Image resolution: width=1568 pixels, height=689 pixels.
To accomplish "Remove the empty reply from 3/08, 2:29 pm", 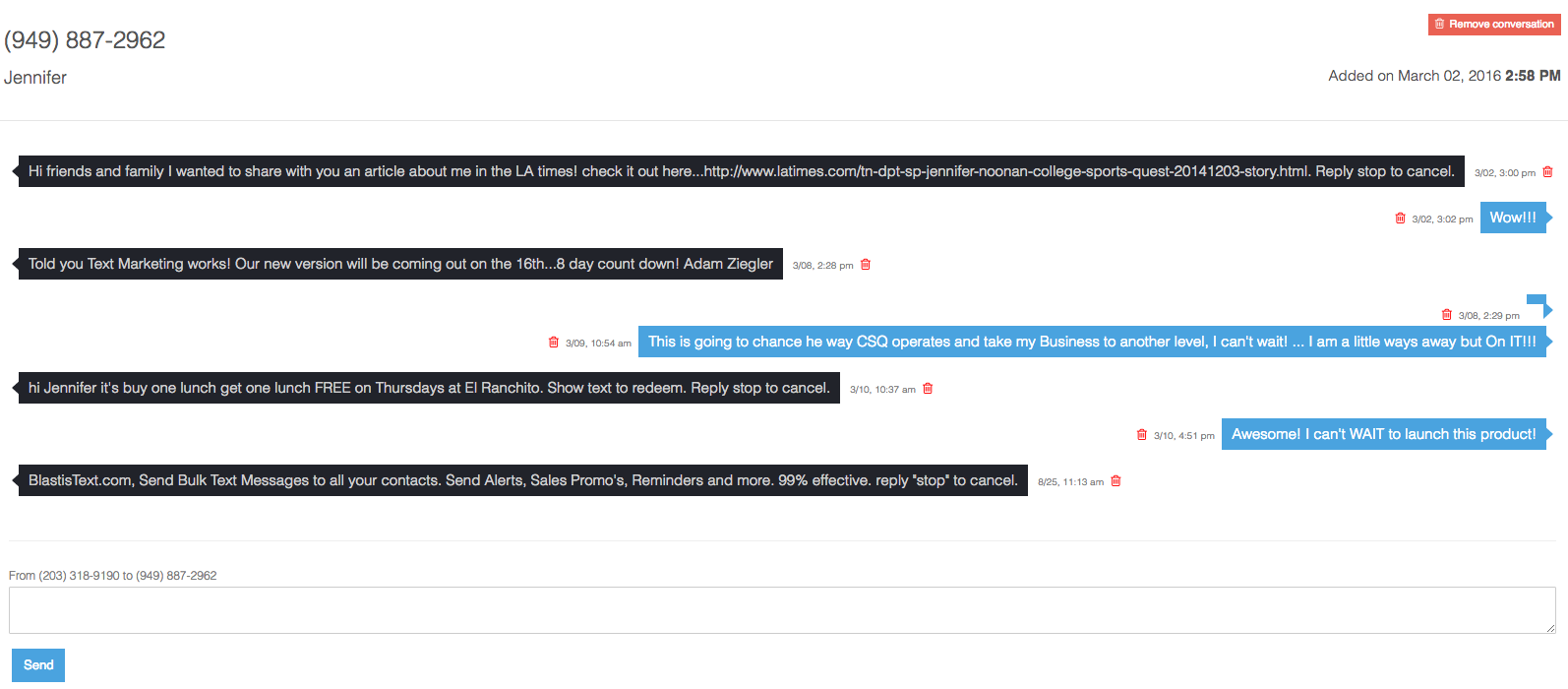I will [x=1446, y=315].
